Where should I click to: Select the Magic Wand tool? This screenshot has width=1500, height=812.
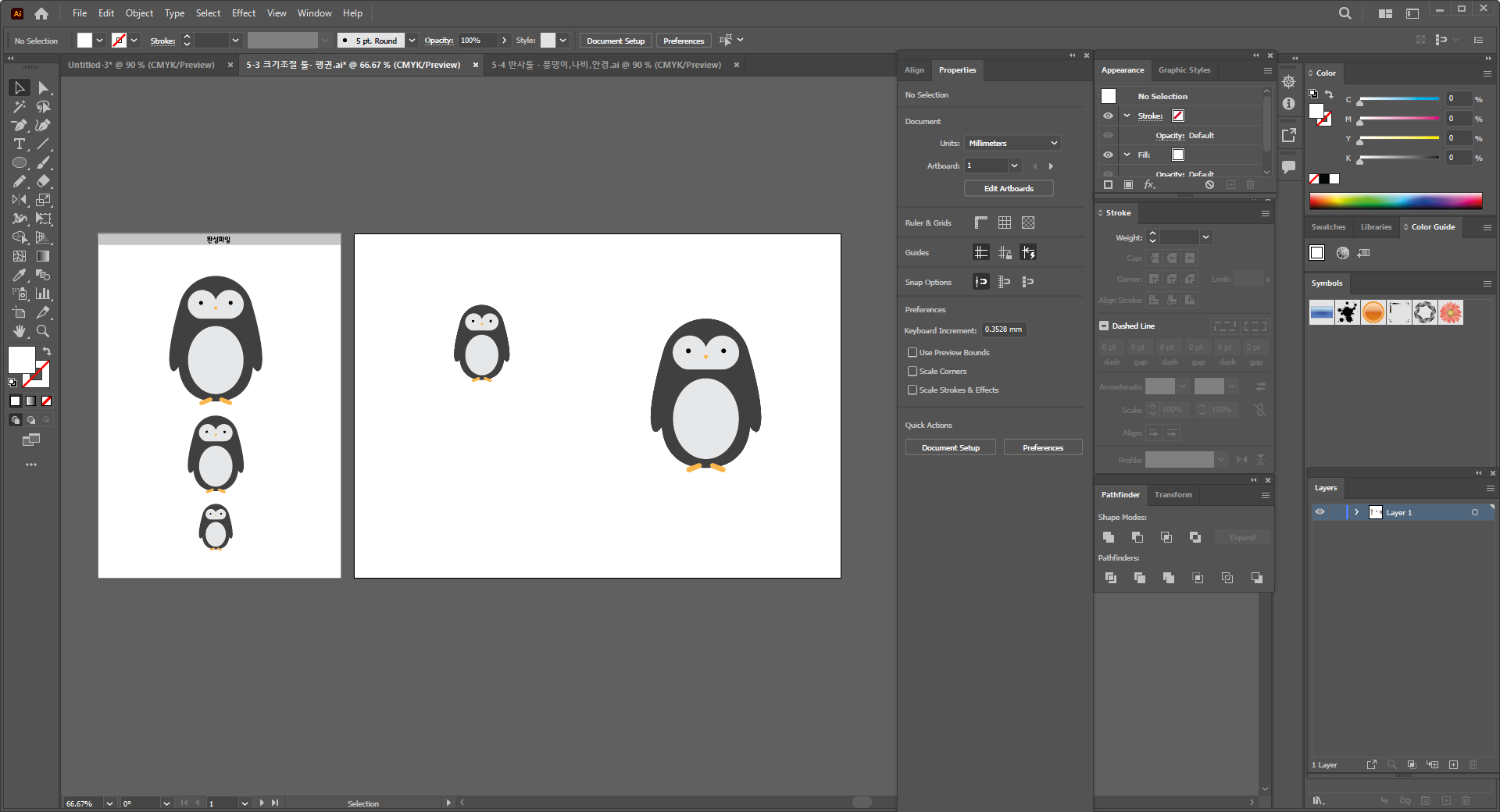click(20, 107)
